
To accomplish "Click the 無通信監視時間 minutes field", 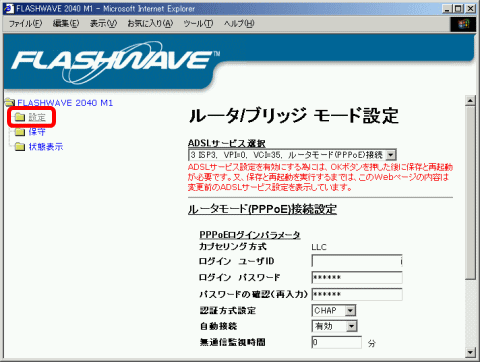I will [x=337, y=342].
